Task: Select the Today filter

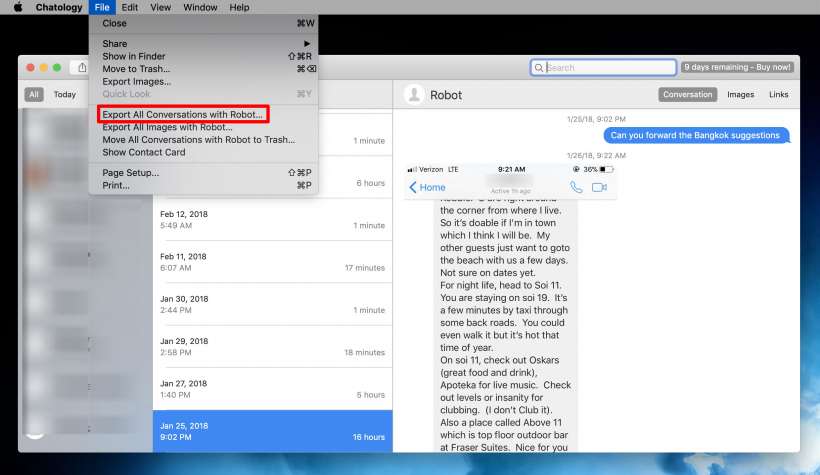Action: click(65, 94)
